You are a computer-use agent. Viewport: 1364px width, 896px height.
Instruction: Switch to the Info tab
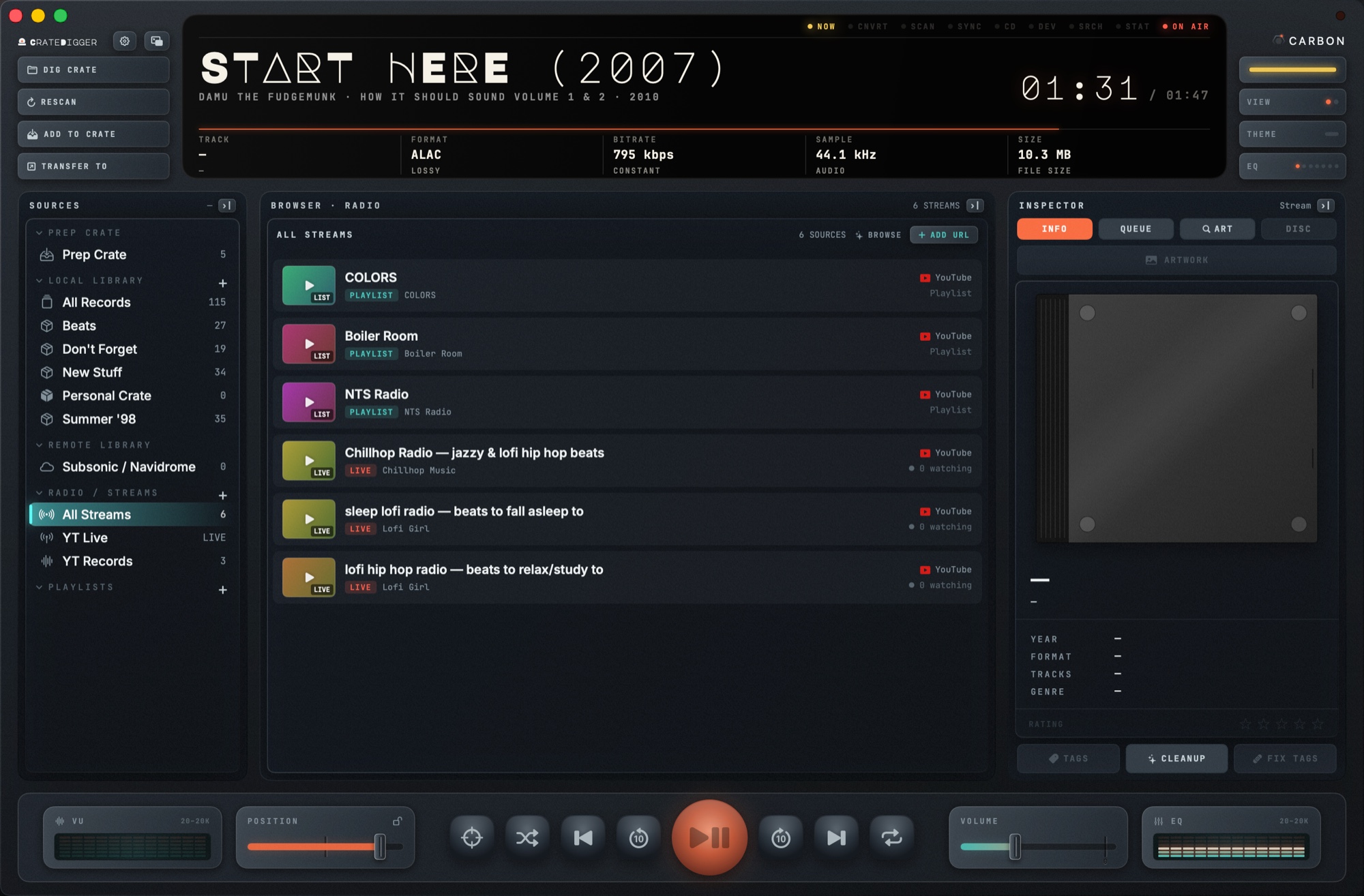(x=1054, y=229)
